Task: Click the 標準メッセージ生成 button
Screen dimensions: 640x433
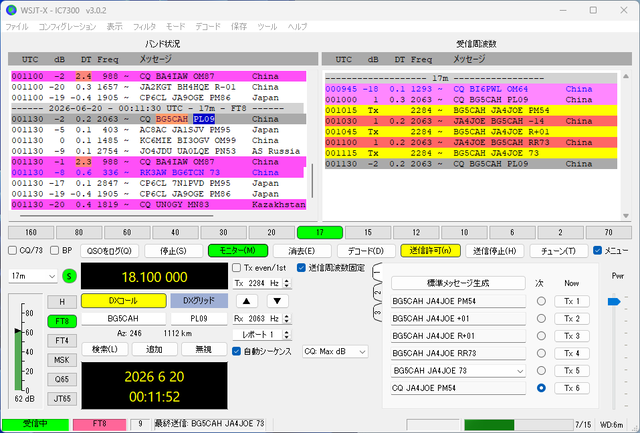Action: tap(458, 283)
